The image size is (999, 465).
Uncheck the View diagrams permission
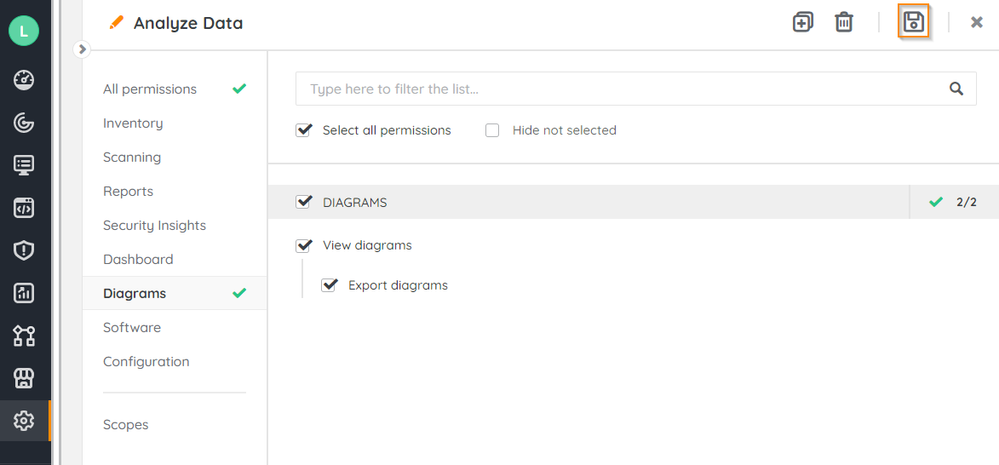(x=305, y=245)
